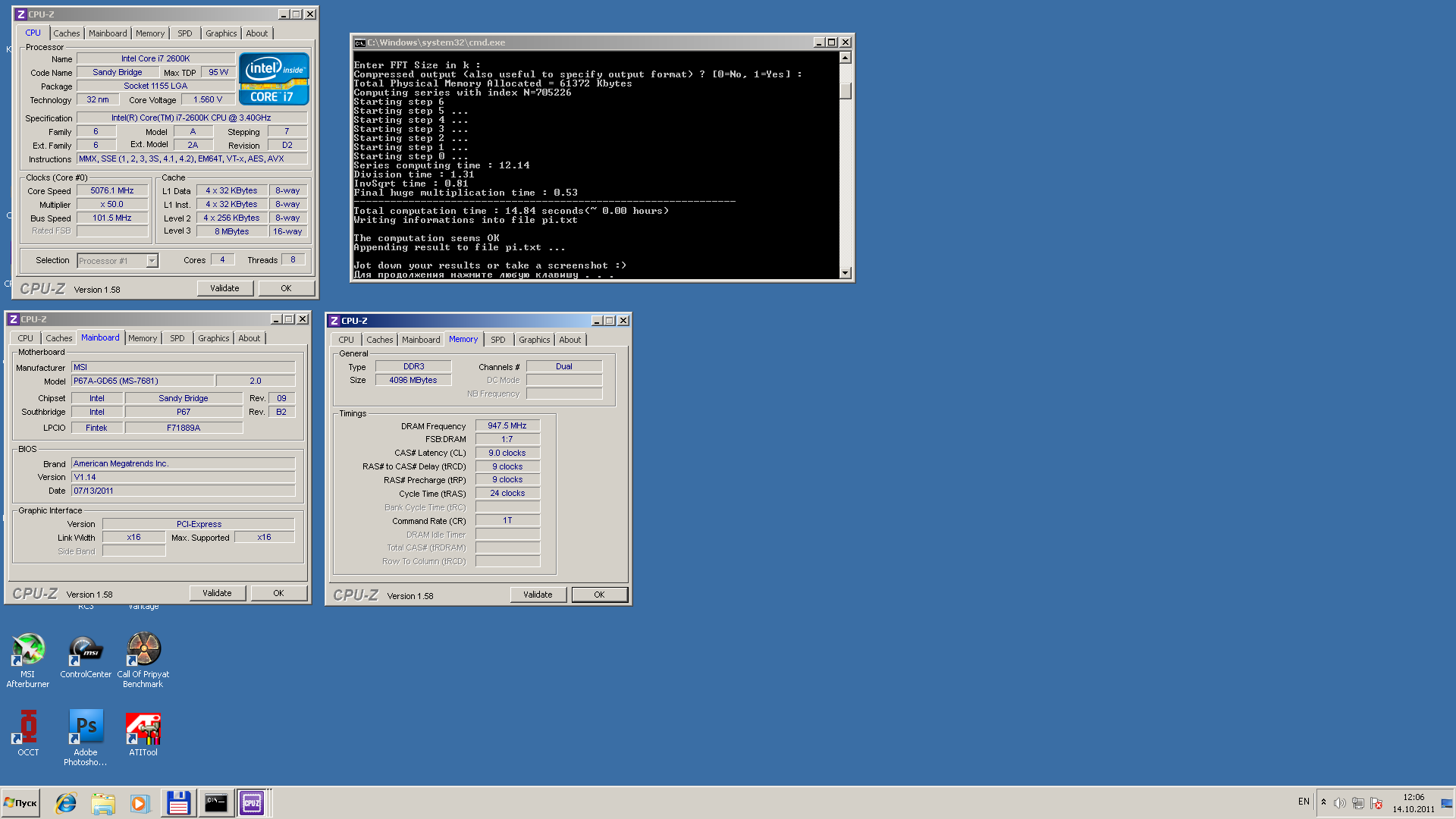Switch to Mainboard tab in top CPU-Z window
This screenshot has width=1456, height=819.
108,33
